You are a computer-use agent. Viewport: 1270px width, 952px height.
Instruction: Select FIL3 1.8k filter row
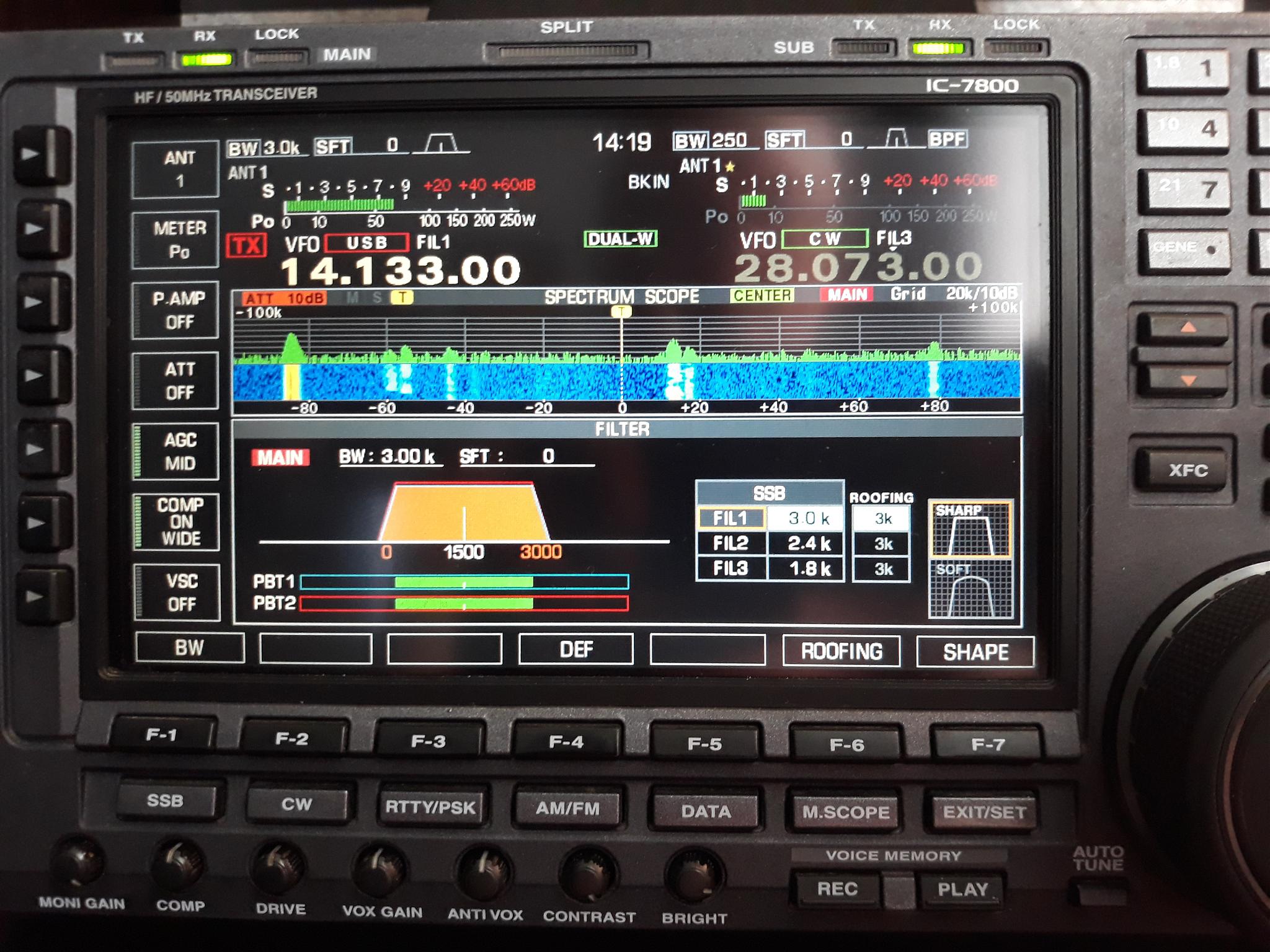(770, 568)
